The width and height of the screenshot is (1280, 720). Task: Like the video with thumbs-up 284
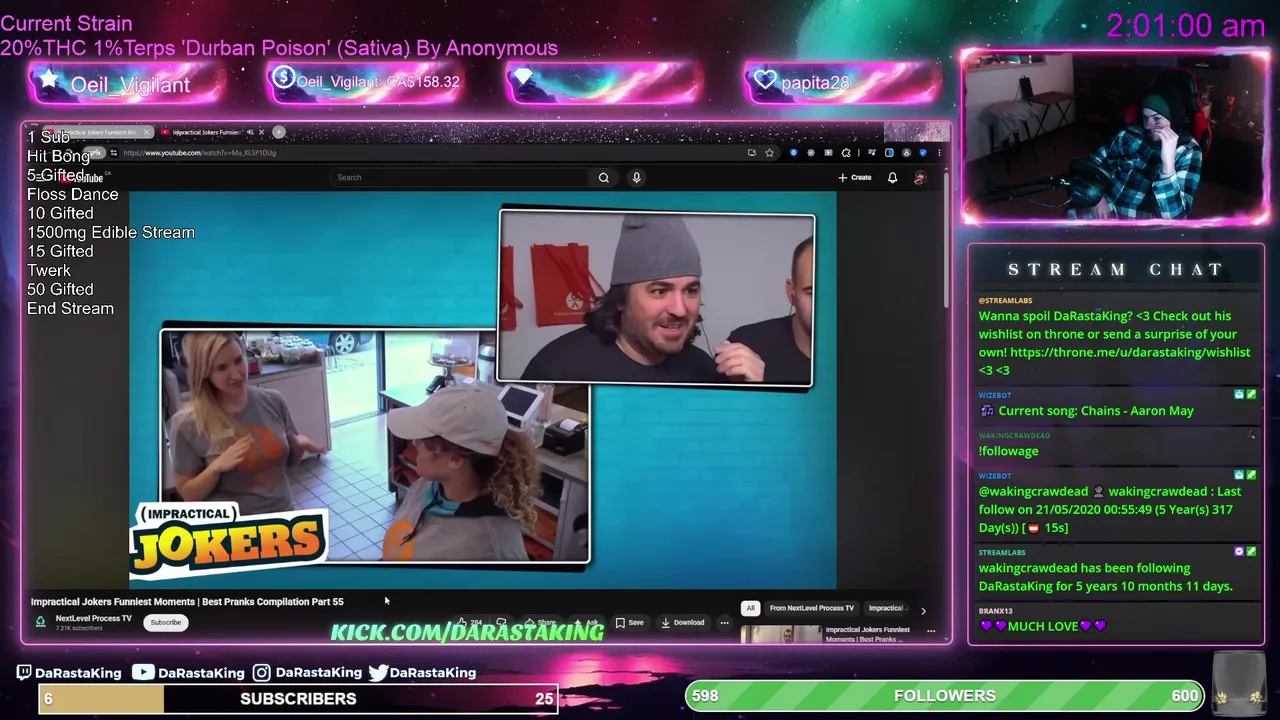(x=471, y=622)
